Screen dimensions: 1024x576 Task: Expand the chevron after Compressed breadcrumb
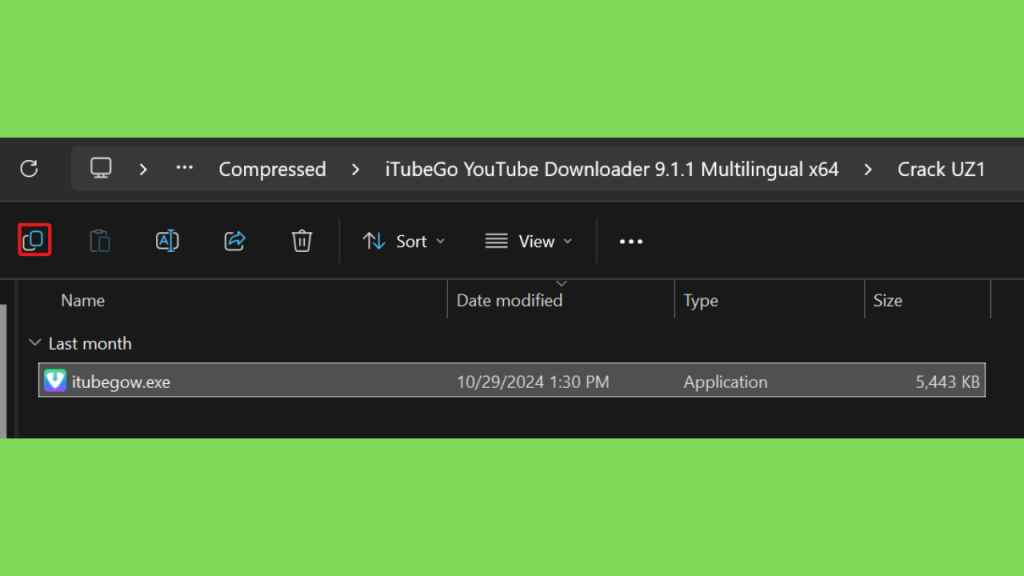click(x=355, y=170)
